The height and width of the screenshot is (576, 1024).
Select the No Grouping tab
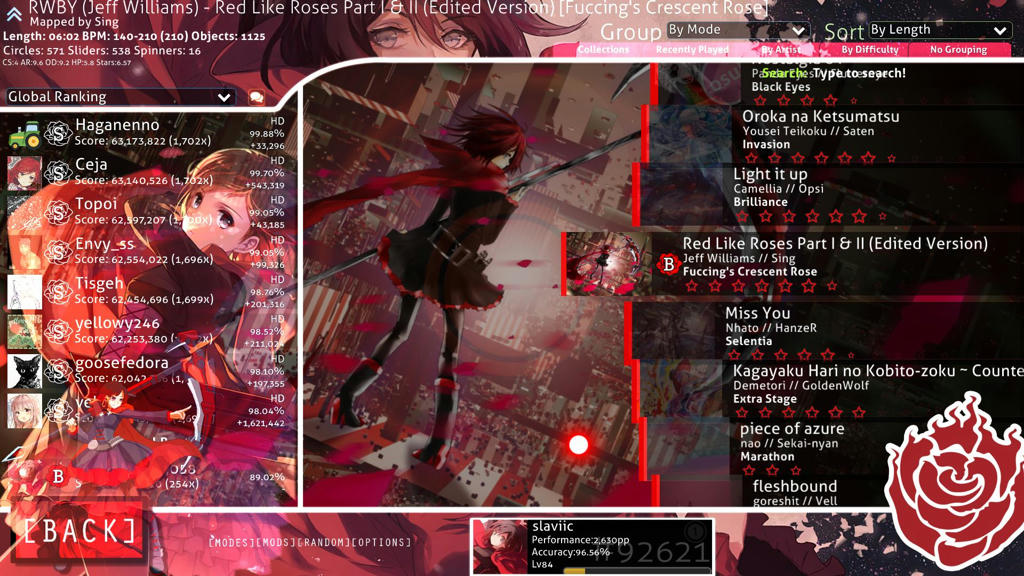coord(959,50)
